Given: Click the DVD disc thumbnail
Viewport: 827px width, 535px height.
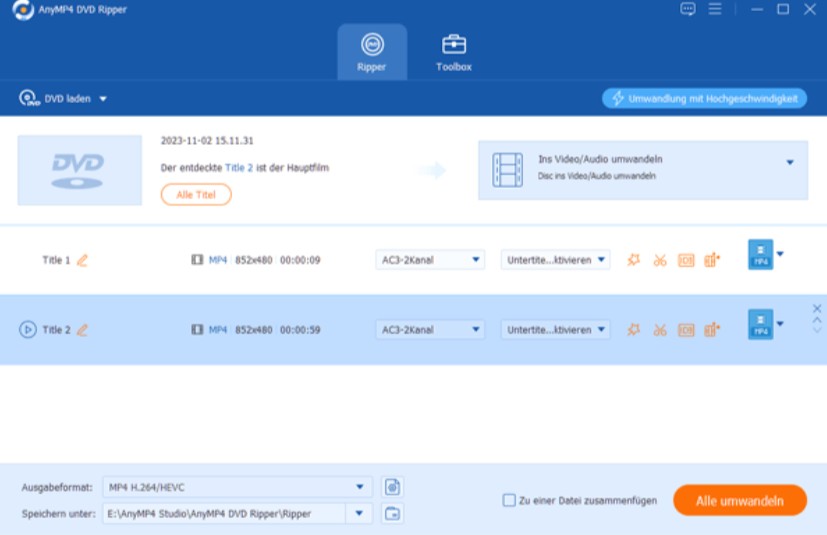Looking at the screenshot, I should (80, 170).
